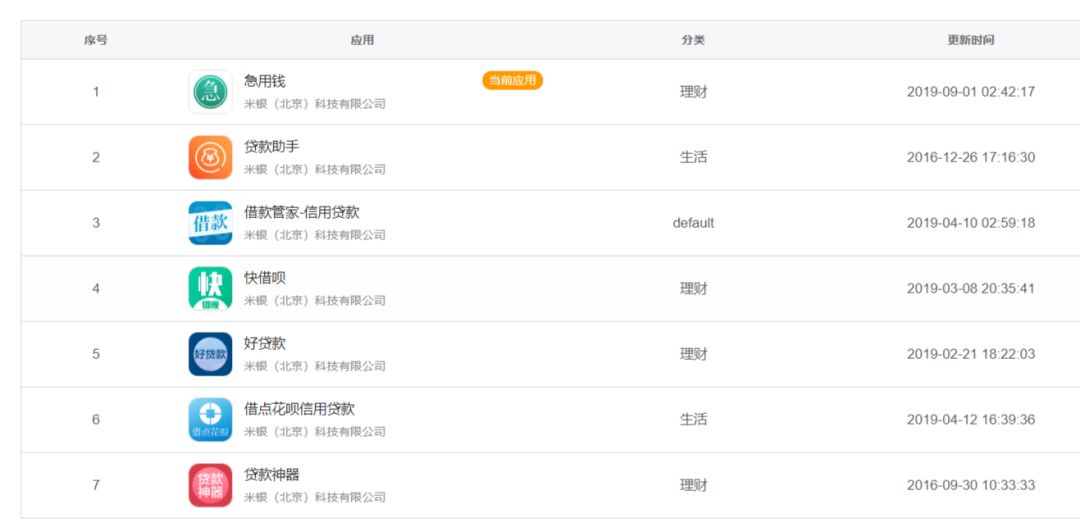Click the default category in row 3
Viewport: 1080px width, 527px height.
[x=693, y=223]
